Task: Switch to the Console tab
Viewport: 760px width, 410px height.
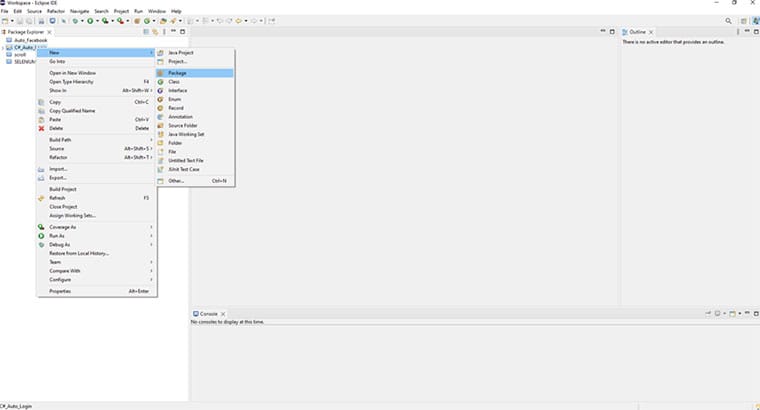Action: point(208,314)
